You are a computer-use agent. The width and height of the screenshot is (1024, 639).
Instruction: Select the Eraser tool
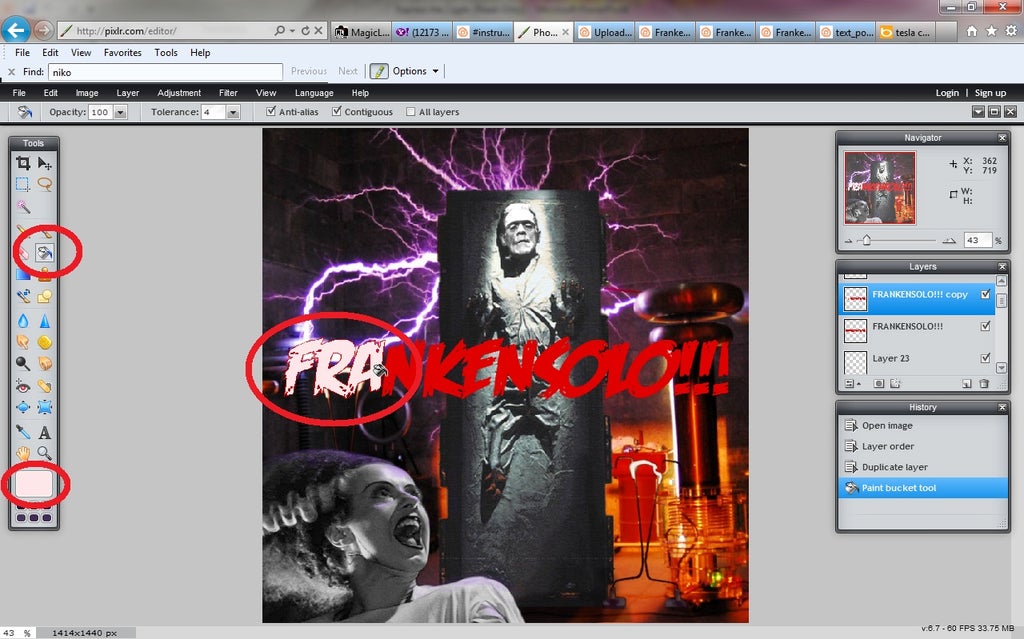(23, 252)
